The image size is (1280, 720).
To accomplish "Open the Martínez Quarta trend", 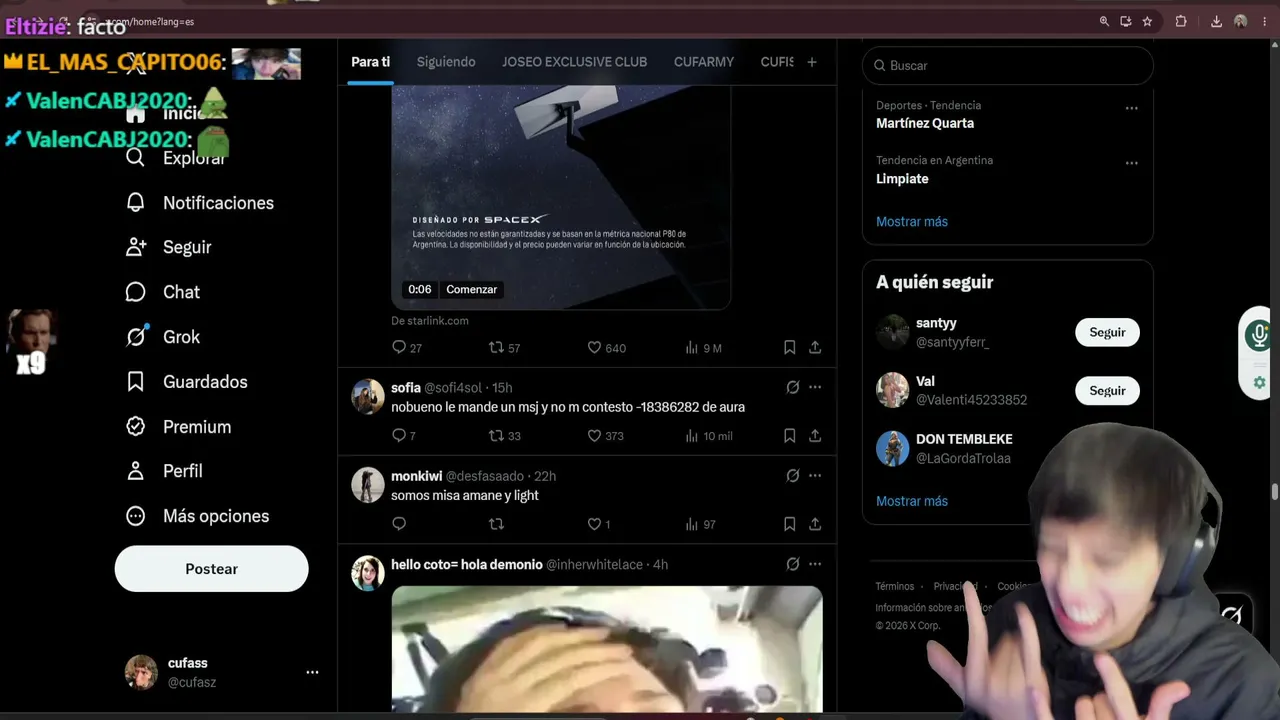I will point(925,123).
